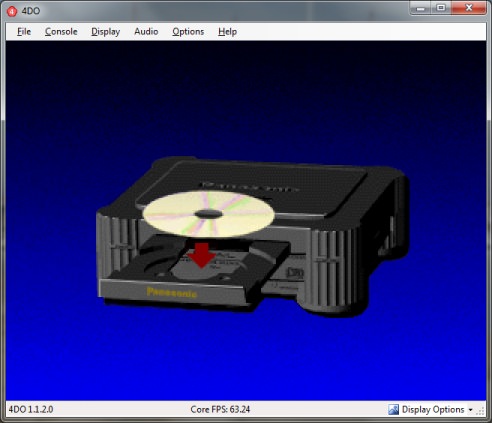This screenshot has height=423, width=492.
Task: Open the Display menu
Action: 105,32
